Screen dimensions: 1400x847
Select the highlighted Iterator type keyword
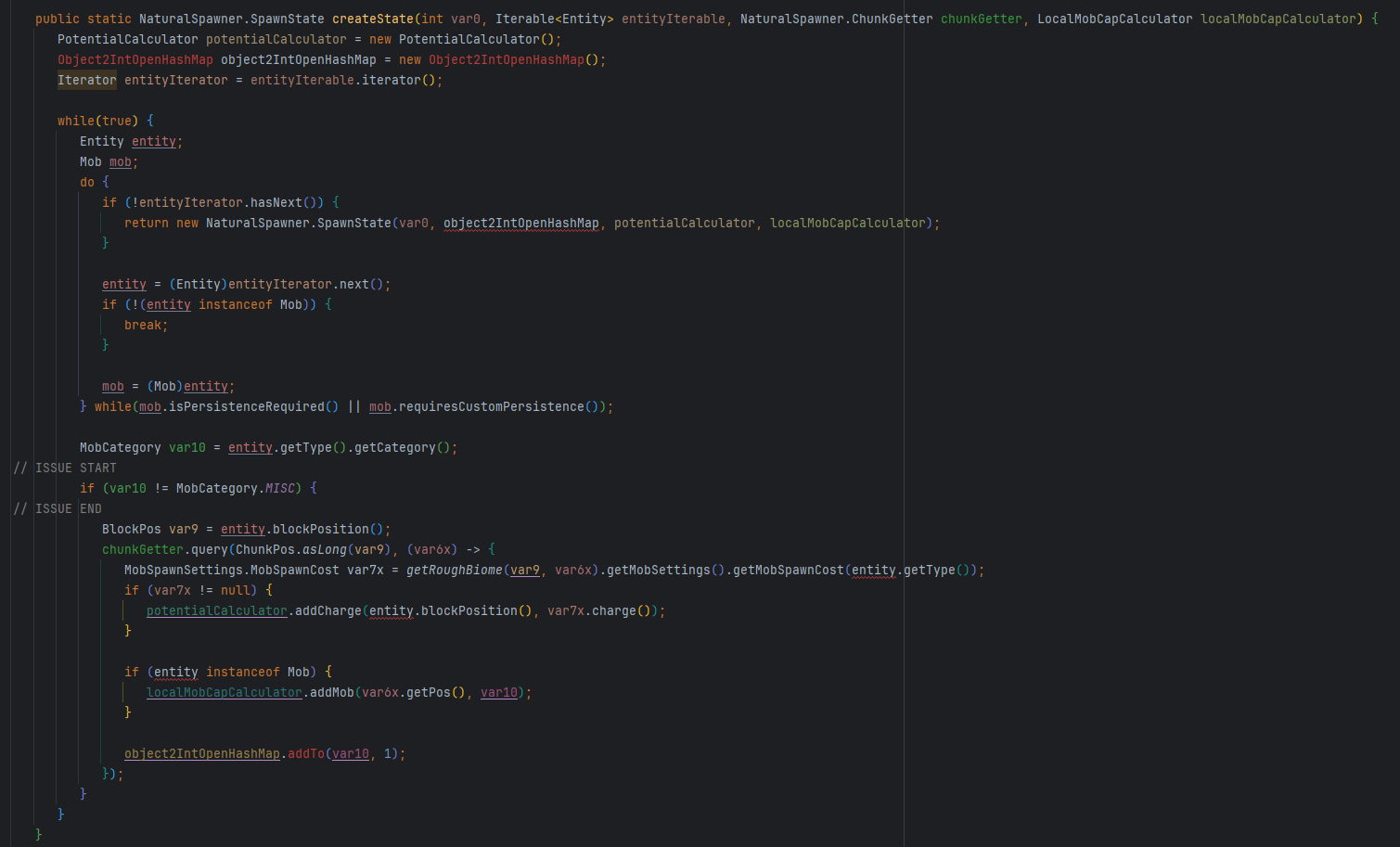coord(87,80)
